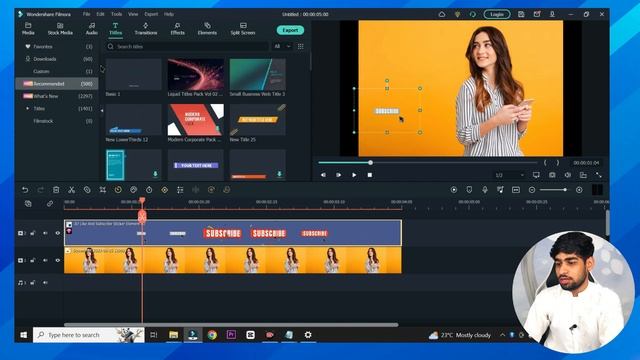The height and width of the screenshot is (360, 640).
Task: Mute the audio track 1
Action: tap(45, 282)
